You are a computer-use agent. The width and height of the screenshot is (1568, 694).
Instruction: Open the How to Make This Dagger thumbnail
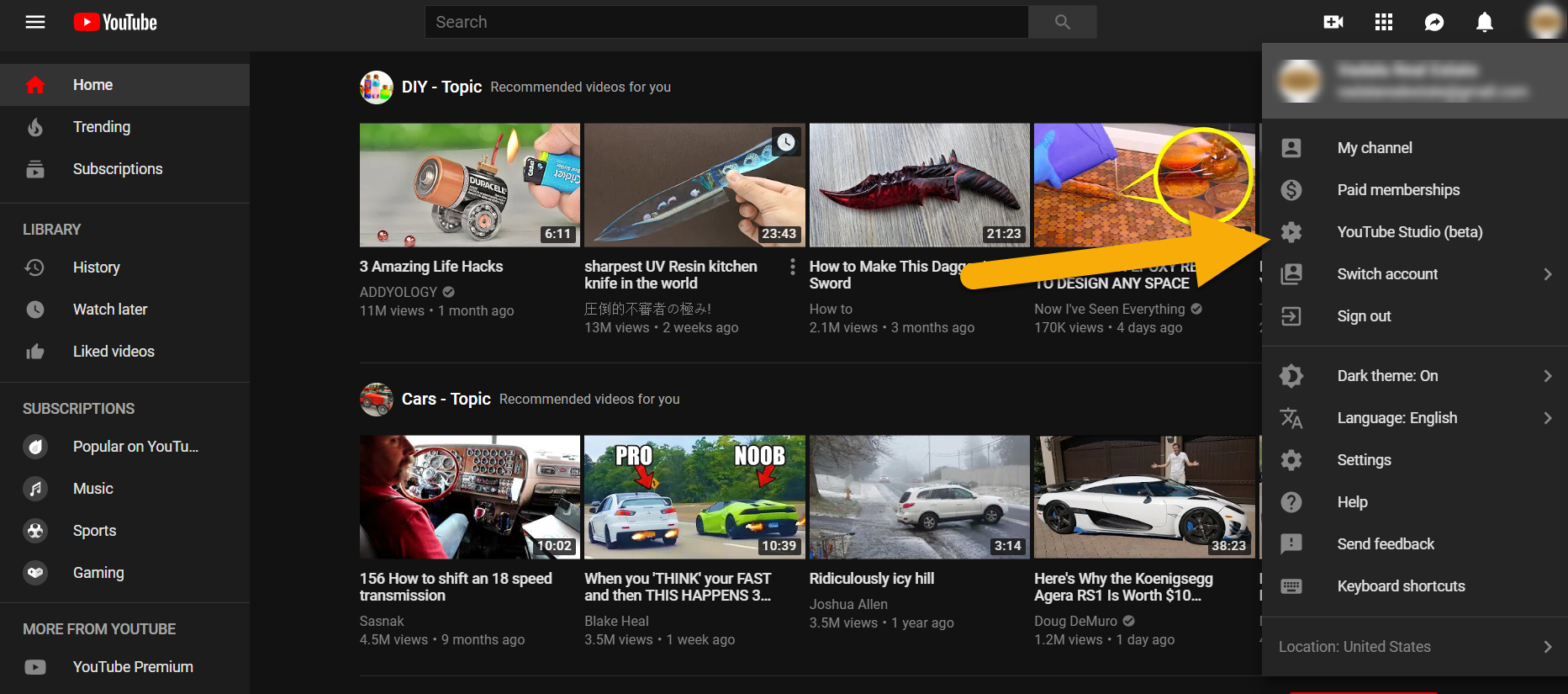click(920, 185)
